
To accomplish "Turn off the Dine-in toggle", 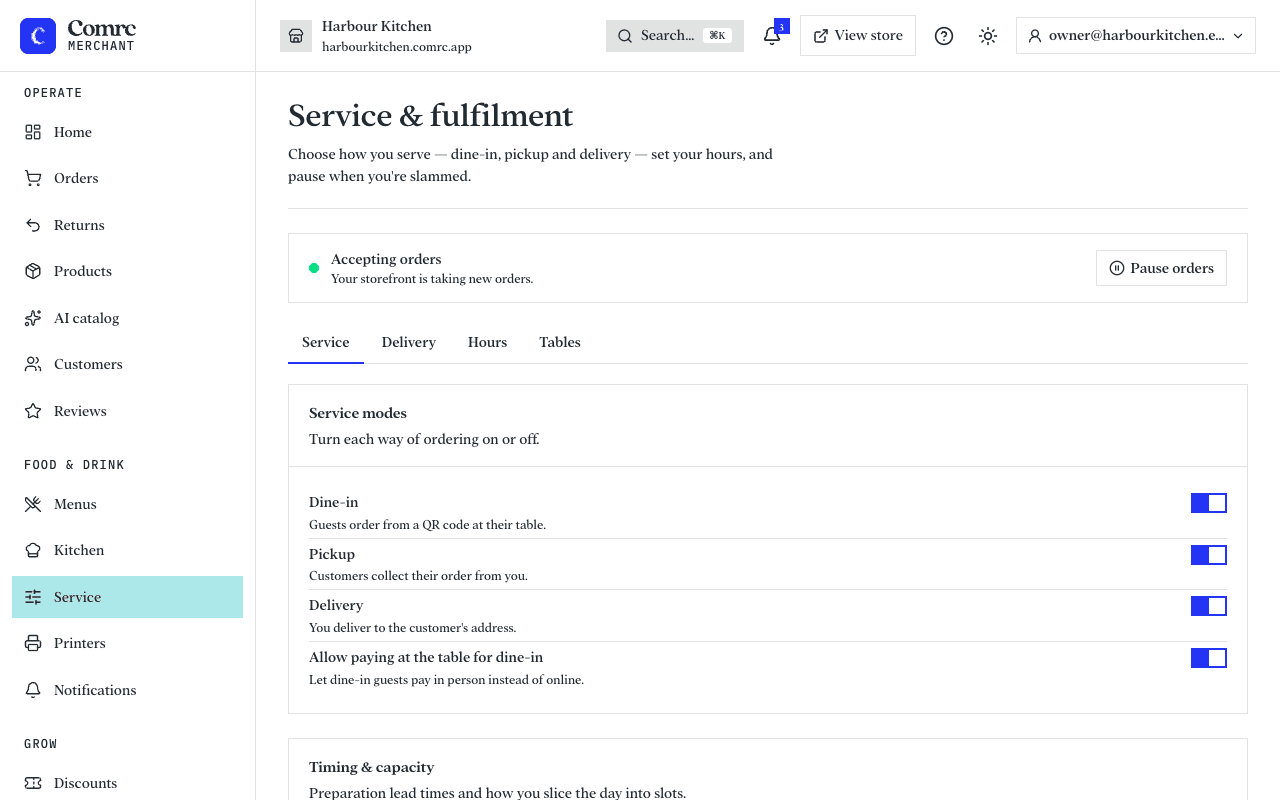I will [1209, 503].
